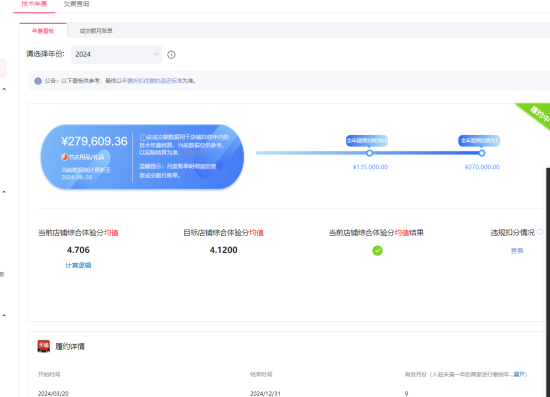Click the orange pie icon beside 节庆用品/礼品
The width and height of the screenshot is (550, 397).
click(65, 157)
